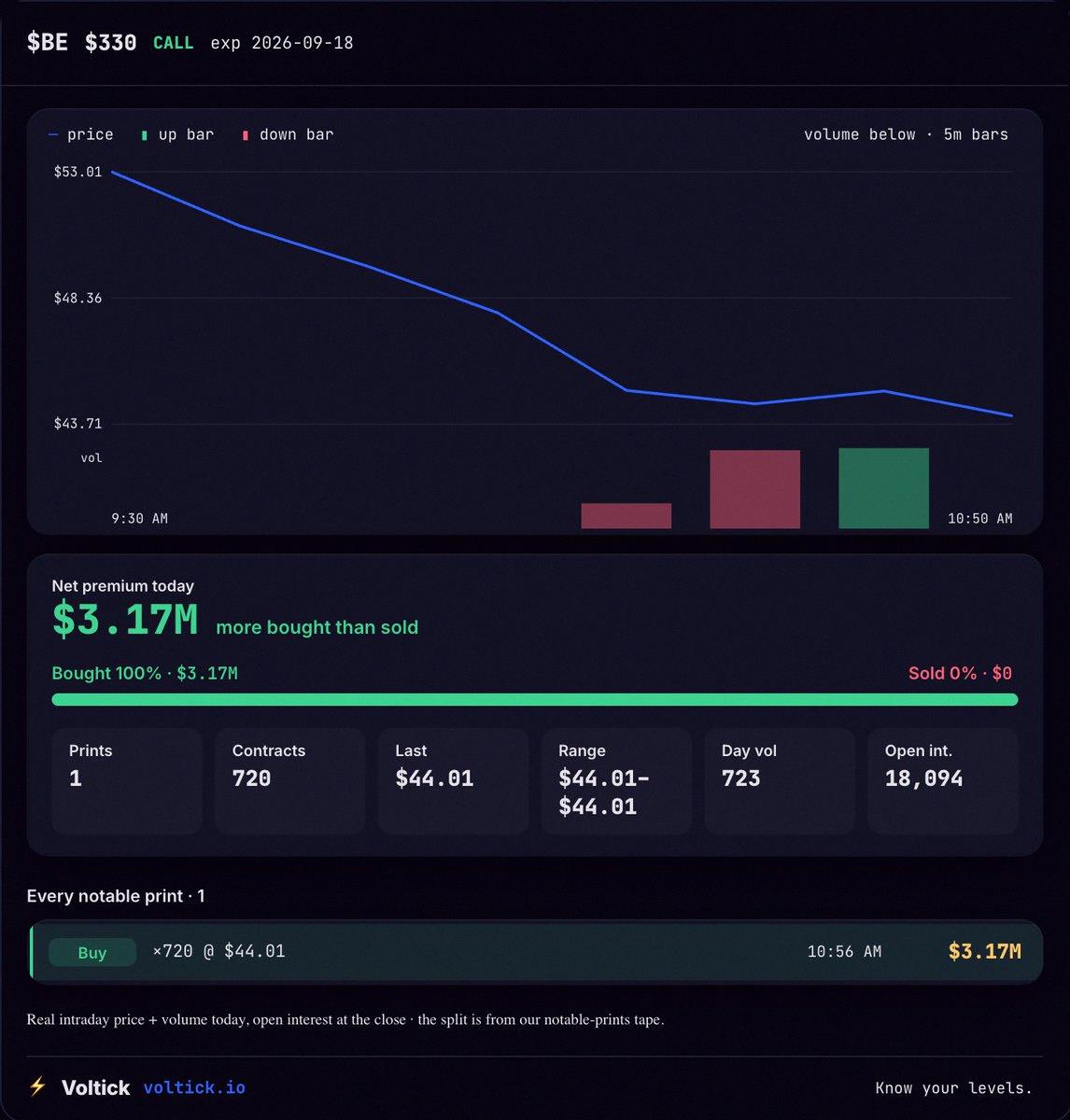This screenshot has height=1120, width=1070.
Task: Click the Voltick brand name
Action: click(x=95, y=1087)
